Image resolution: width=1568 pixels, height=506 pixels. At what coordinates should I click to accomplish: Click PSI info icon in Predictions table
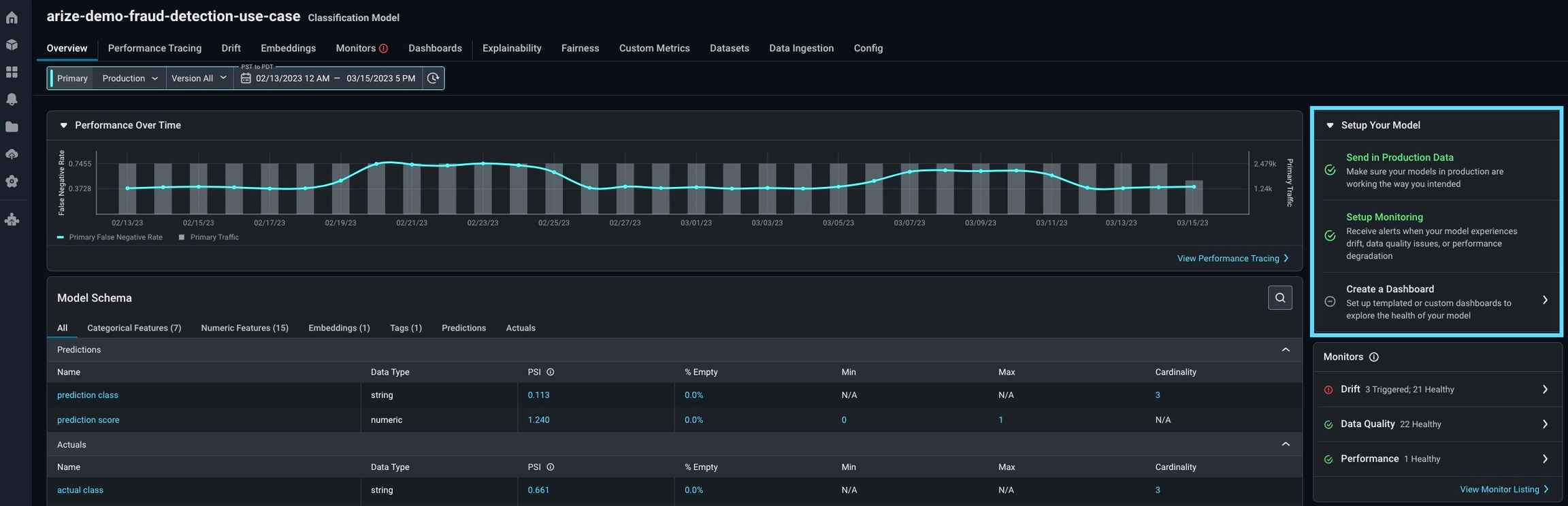click(551, 372)
